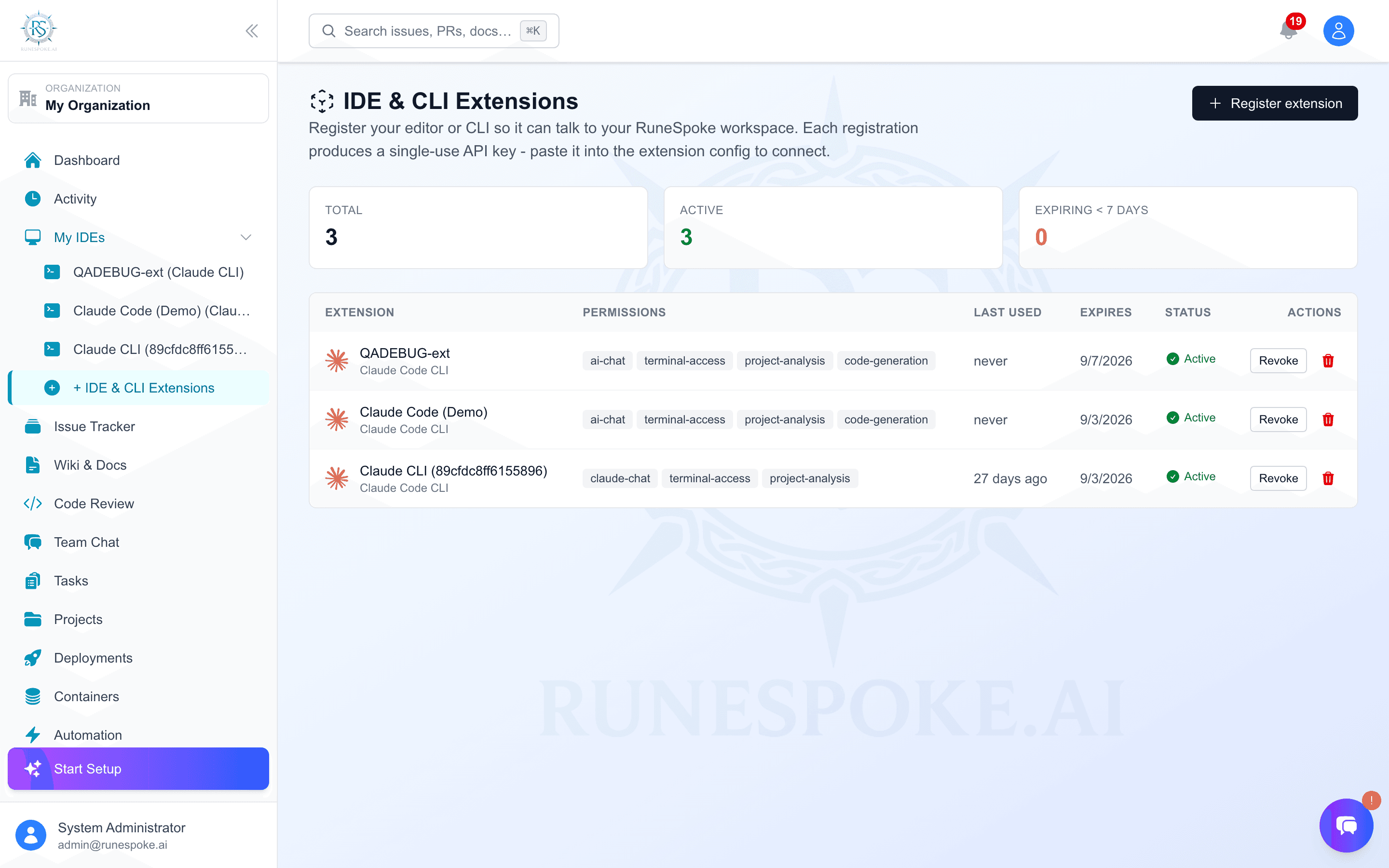Click the Issue Tracker icon
Image resolution: width=1389 pixels, height=868 pixels.
pos(33,427)
